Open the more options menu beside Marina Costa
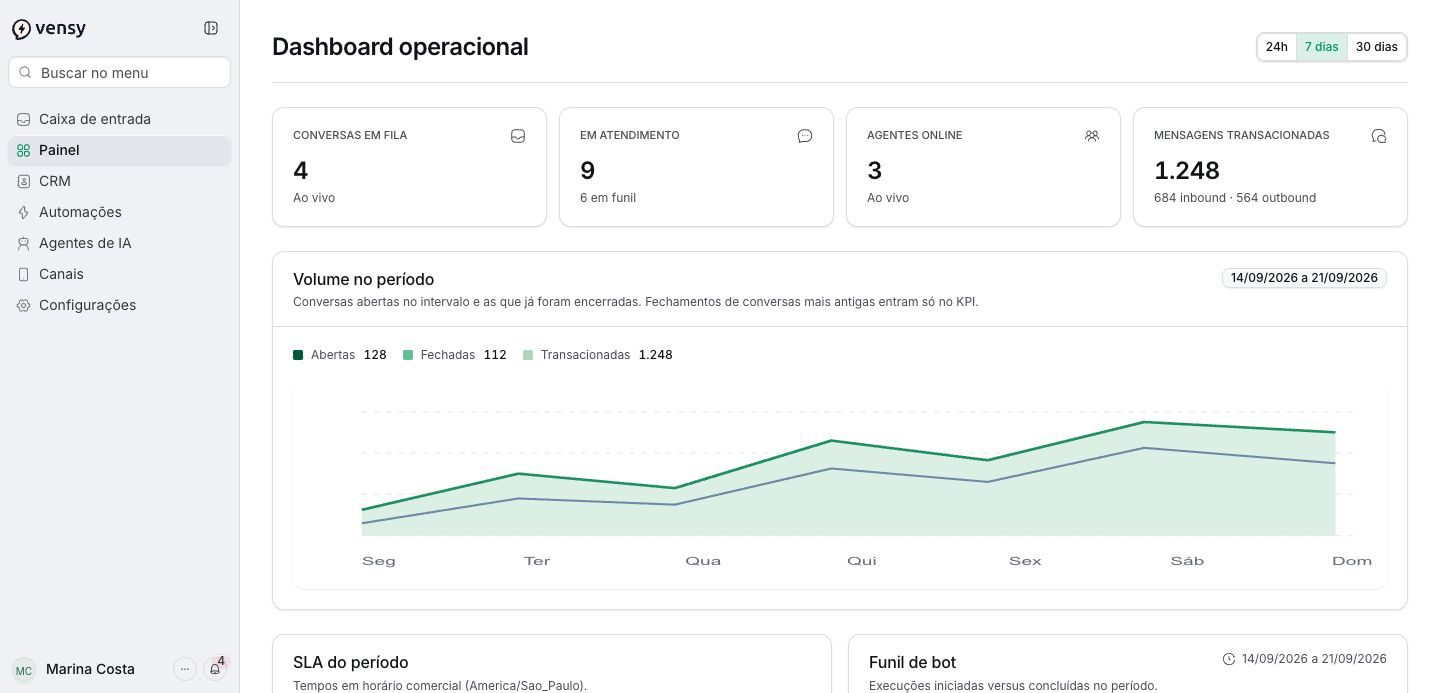Viewport: 1440px width, 693px height. point(185,669)
